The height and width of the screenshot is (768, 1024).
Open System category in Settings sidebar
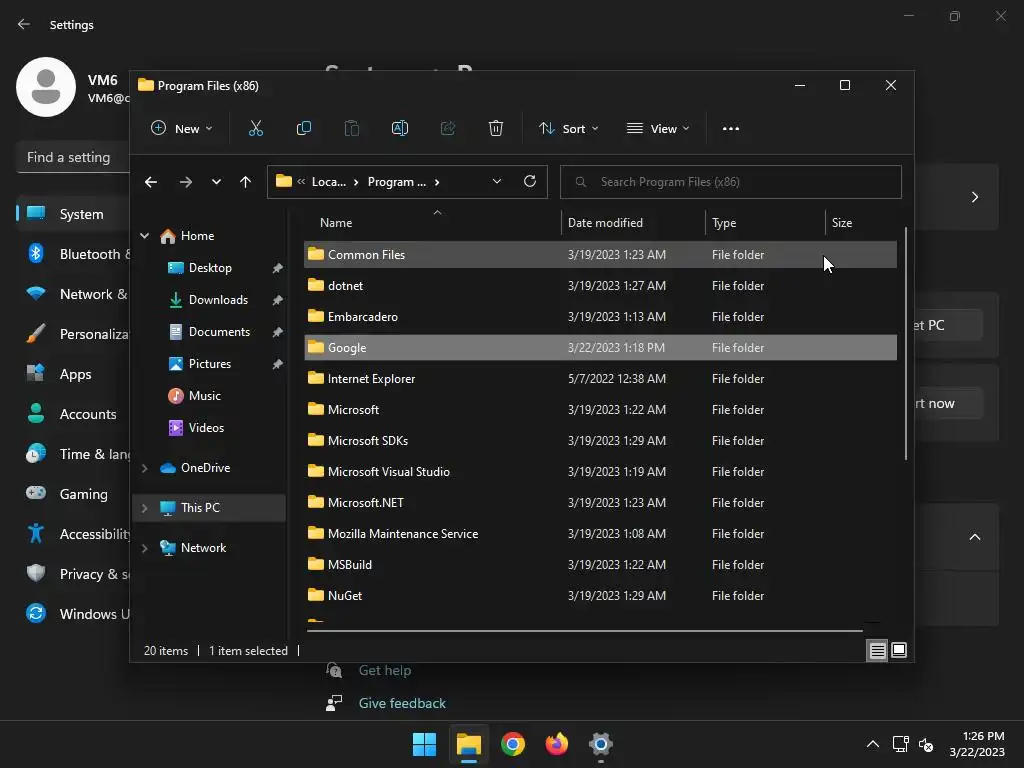click(x=73, y=214)
